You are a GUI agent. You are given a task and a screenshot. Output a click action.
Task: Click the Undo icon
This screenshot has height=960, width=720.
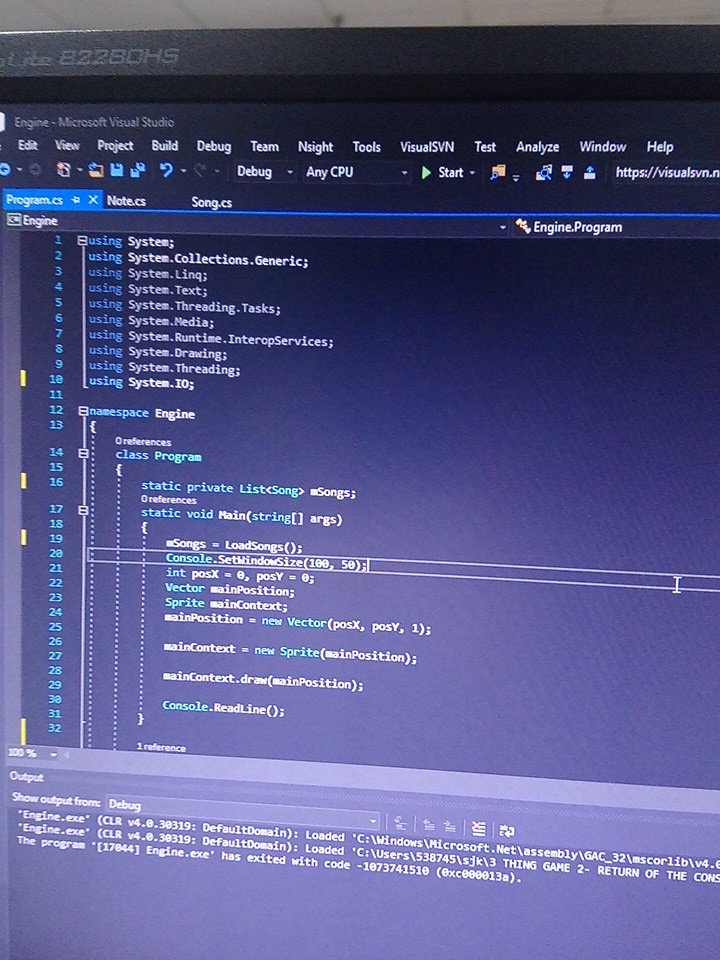[165, 170]
